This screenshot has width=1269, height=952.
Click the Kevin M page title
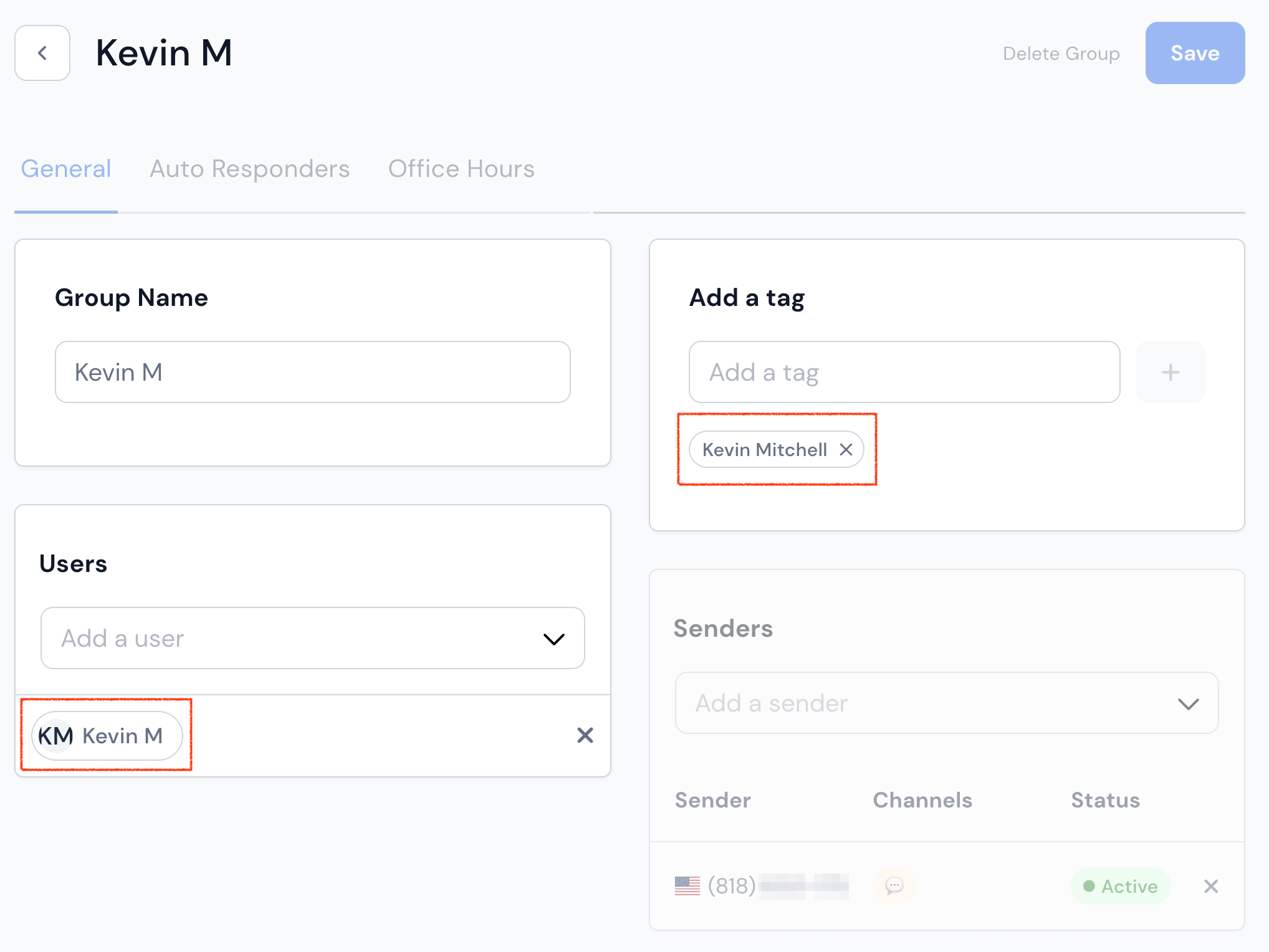tap(164, 53)
